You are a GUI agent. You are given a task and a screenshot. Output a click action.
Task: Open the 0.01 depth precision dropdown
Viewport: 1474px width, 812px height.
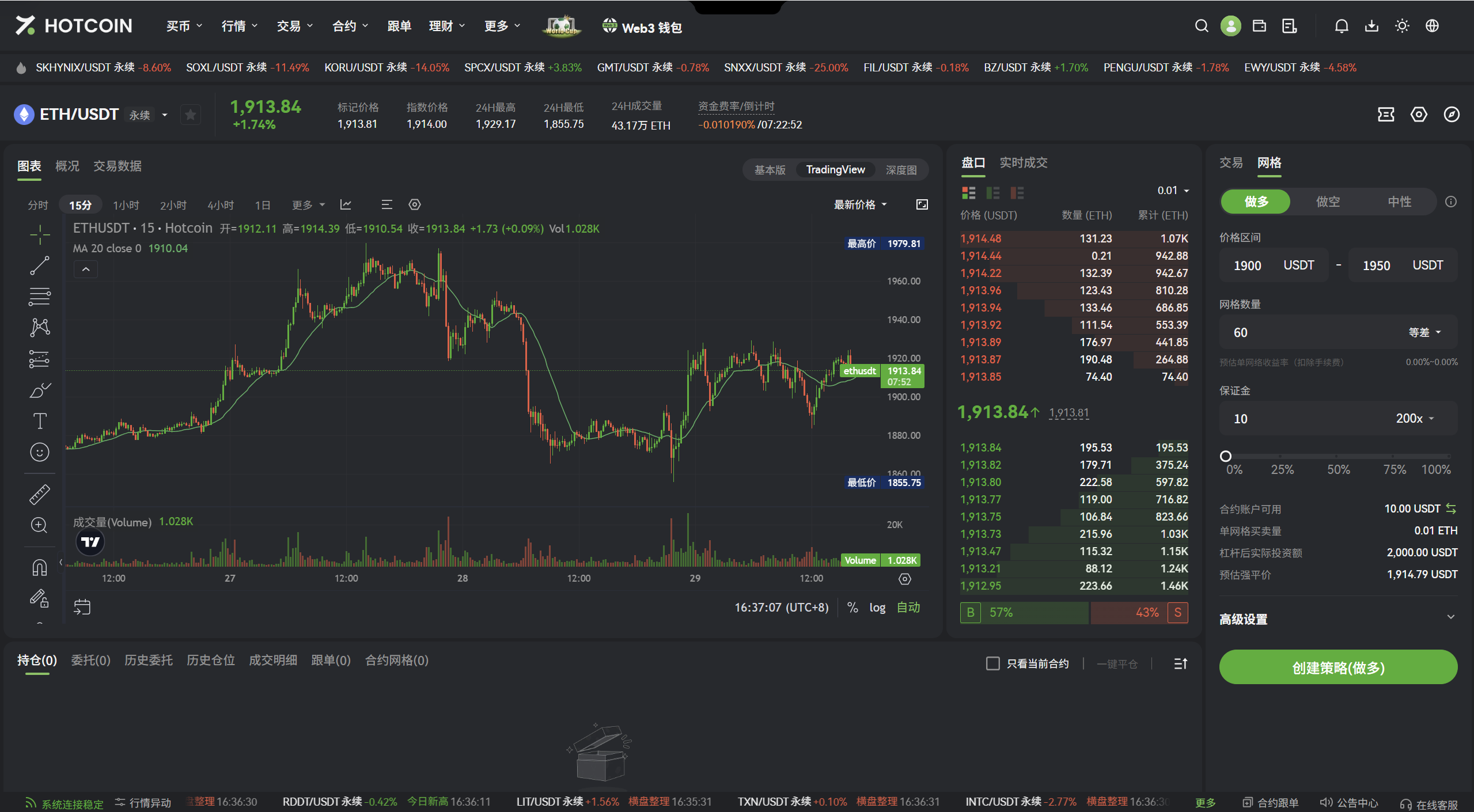[x=1173, y=191]
